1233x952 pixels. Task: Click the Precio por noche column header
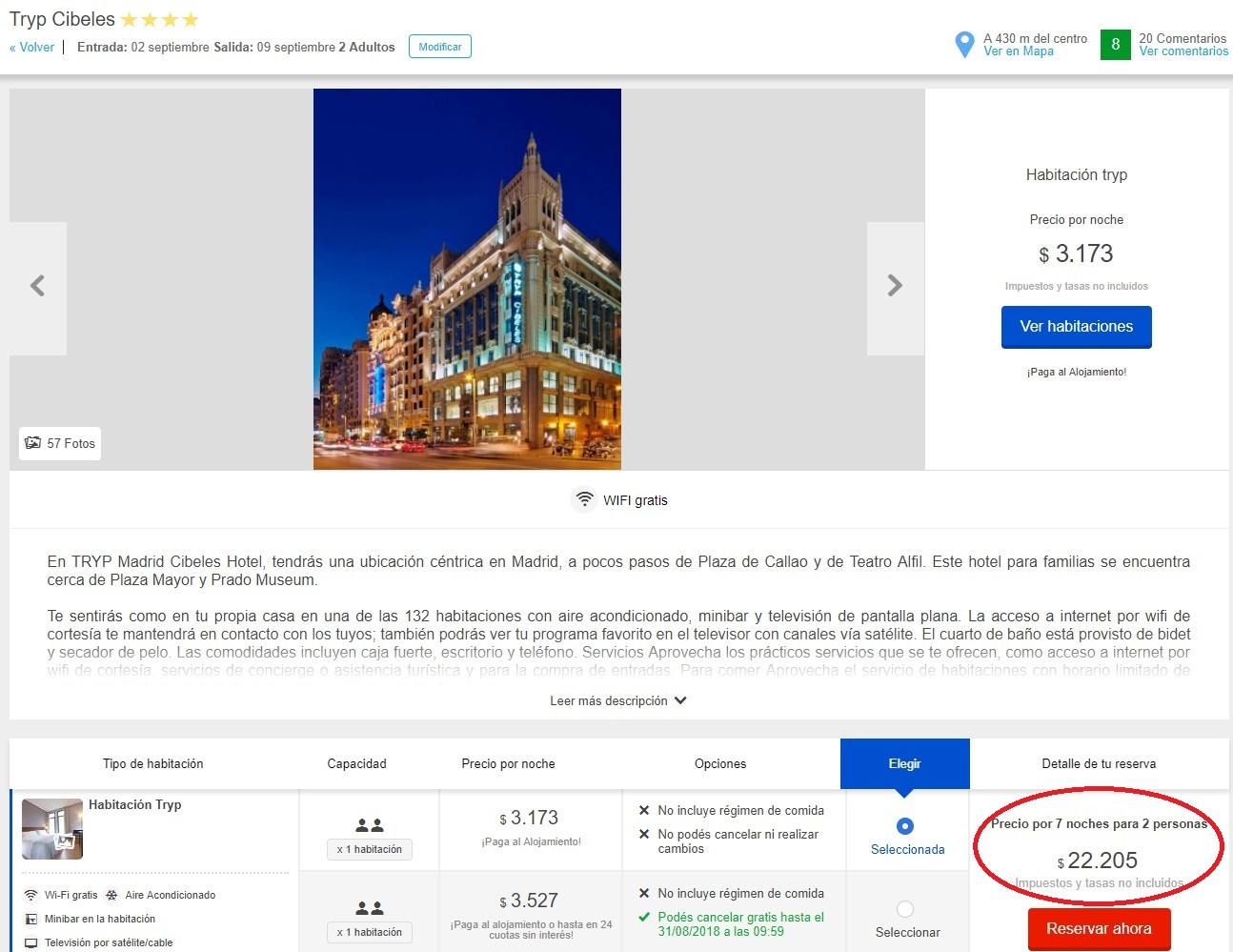click(508, 763)
